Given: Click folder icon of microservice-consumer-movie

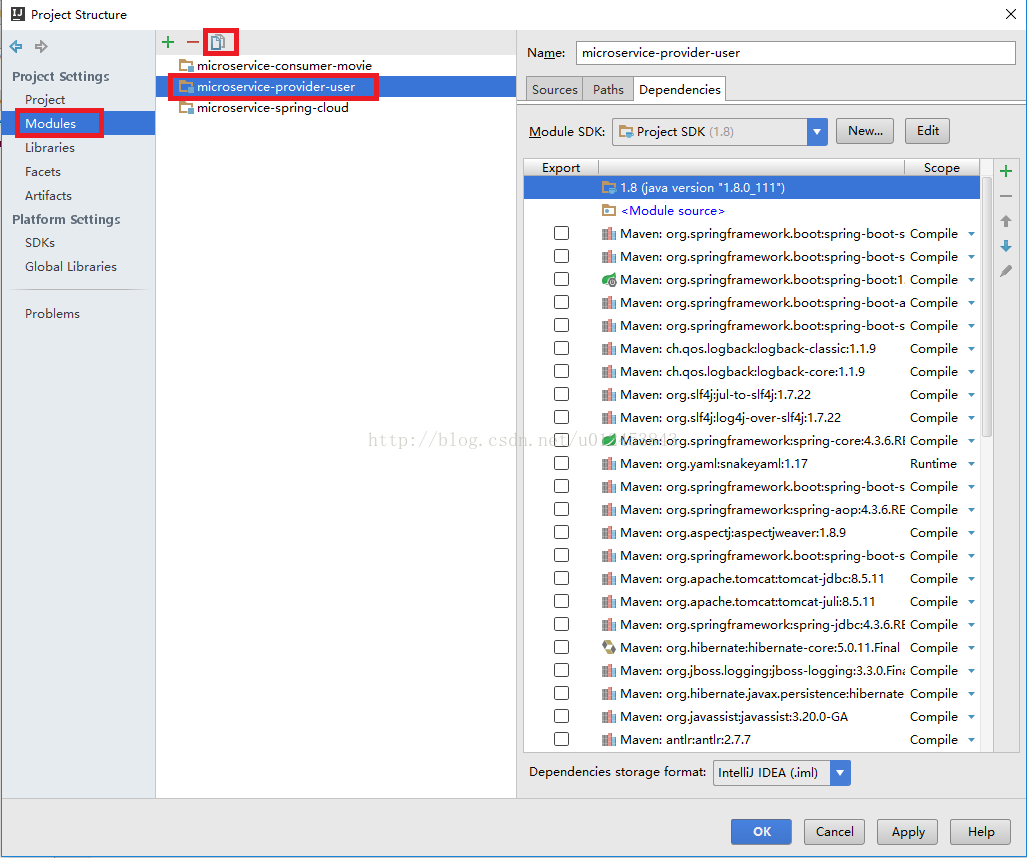Looking at the screenshot, I should coord(186,65).
